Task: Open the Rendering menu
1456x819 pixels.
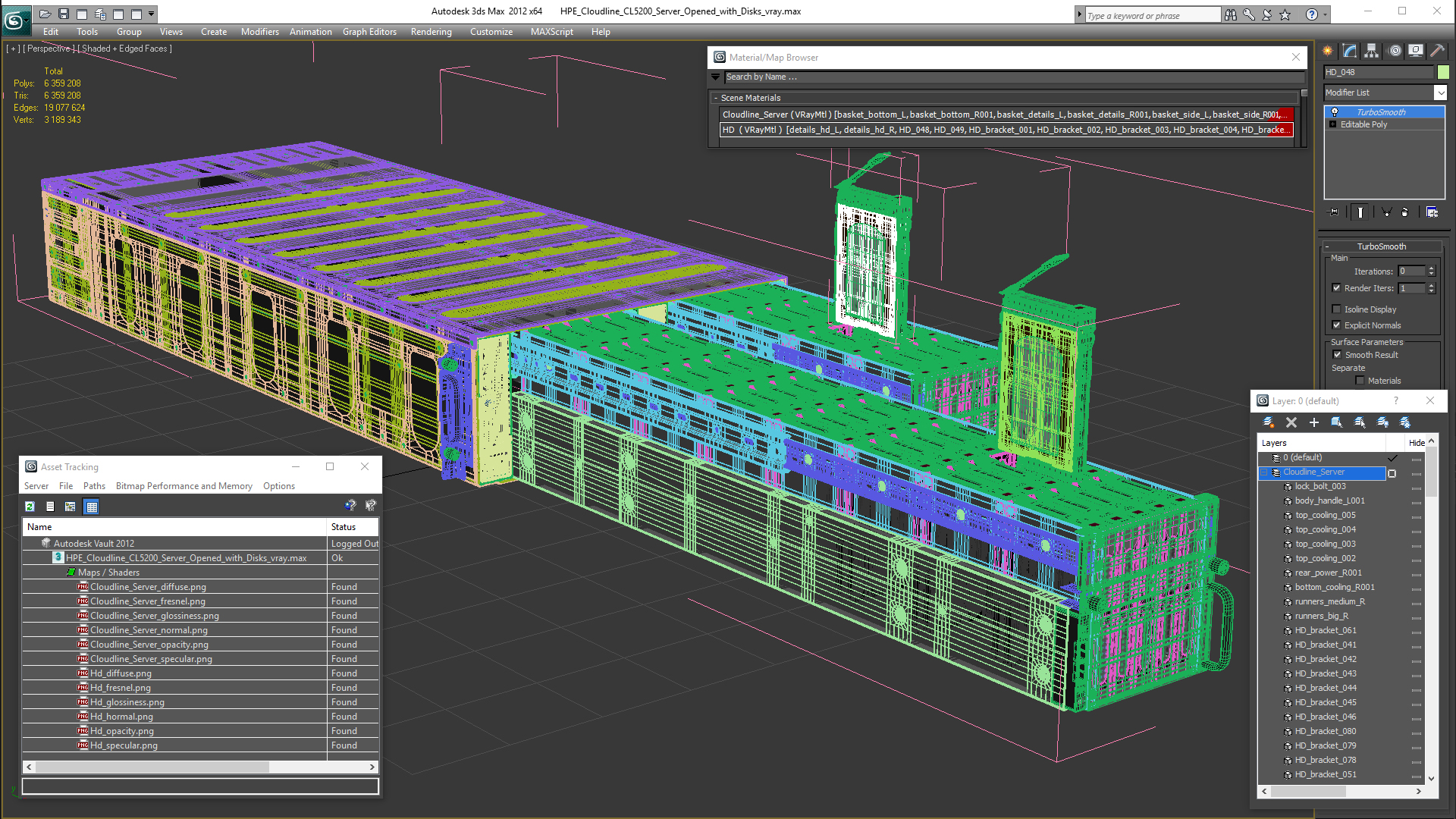Action: coord(431,32)
